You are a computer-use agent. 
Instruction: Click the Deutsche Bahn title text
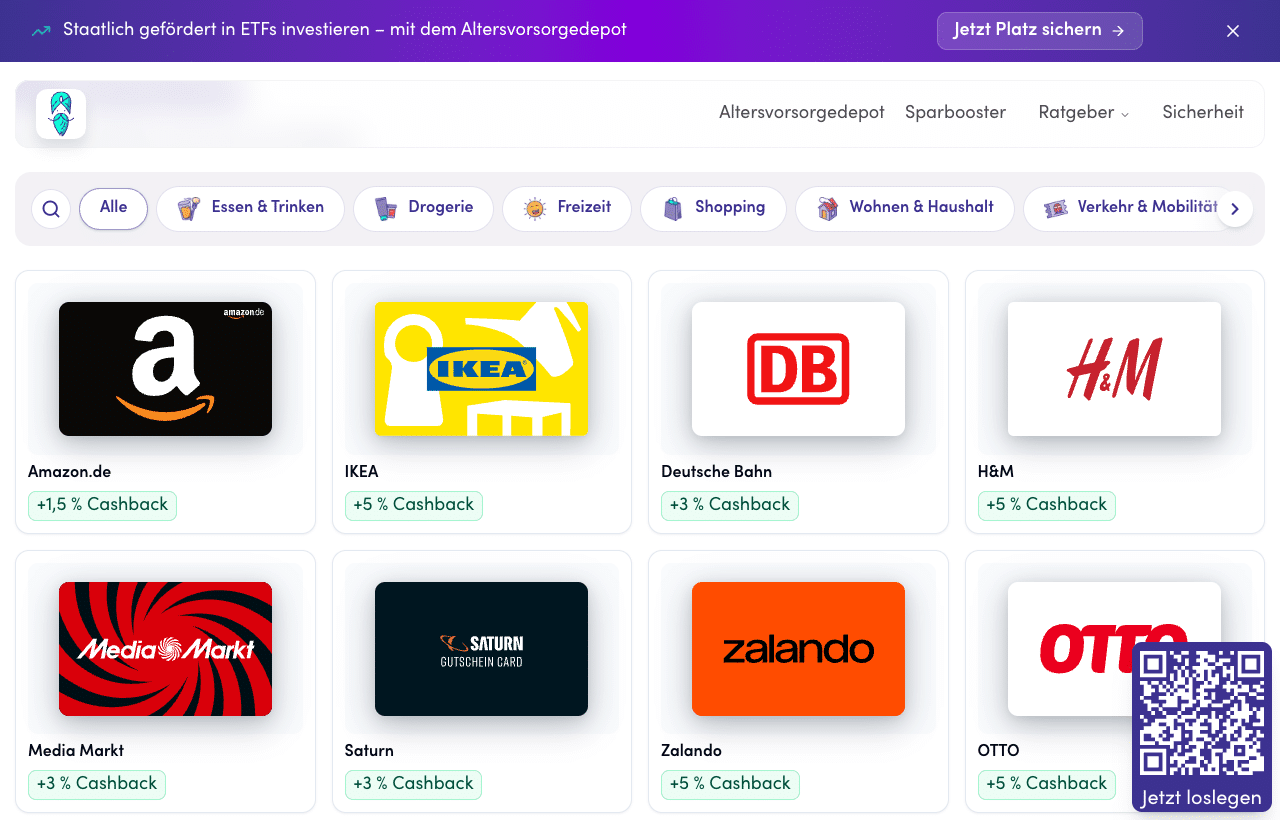(x=716, y=472)
